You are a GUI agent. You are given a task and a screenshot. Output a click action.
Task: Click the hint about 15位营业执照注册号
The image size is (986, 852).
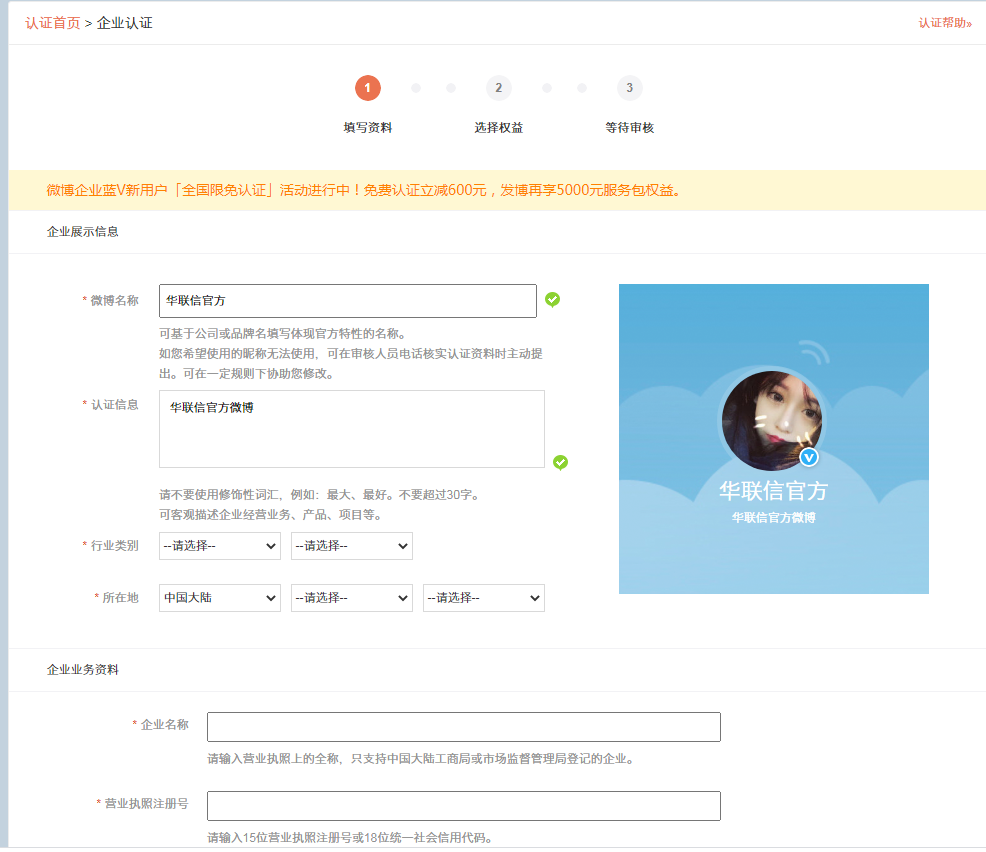[350, 838]
